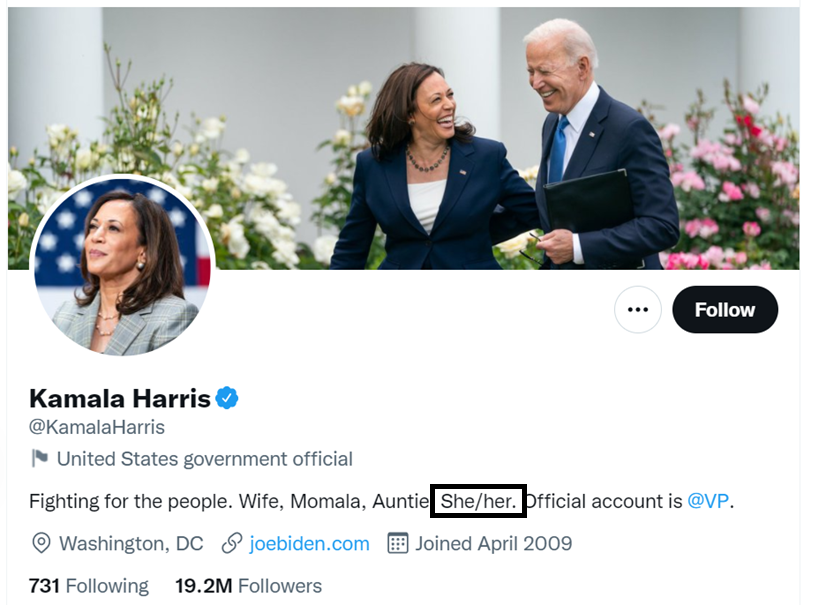The height and width of the screenshot is (605, 826).
Task: Click the @KamalaHarris handle text
Action: click(x=97, y=427)
